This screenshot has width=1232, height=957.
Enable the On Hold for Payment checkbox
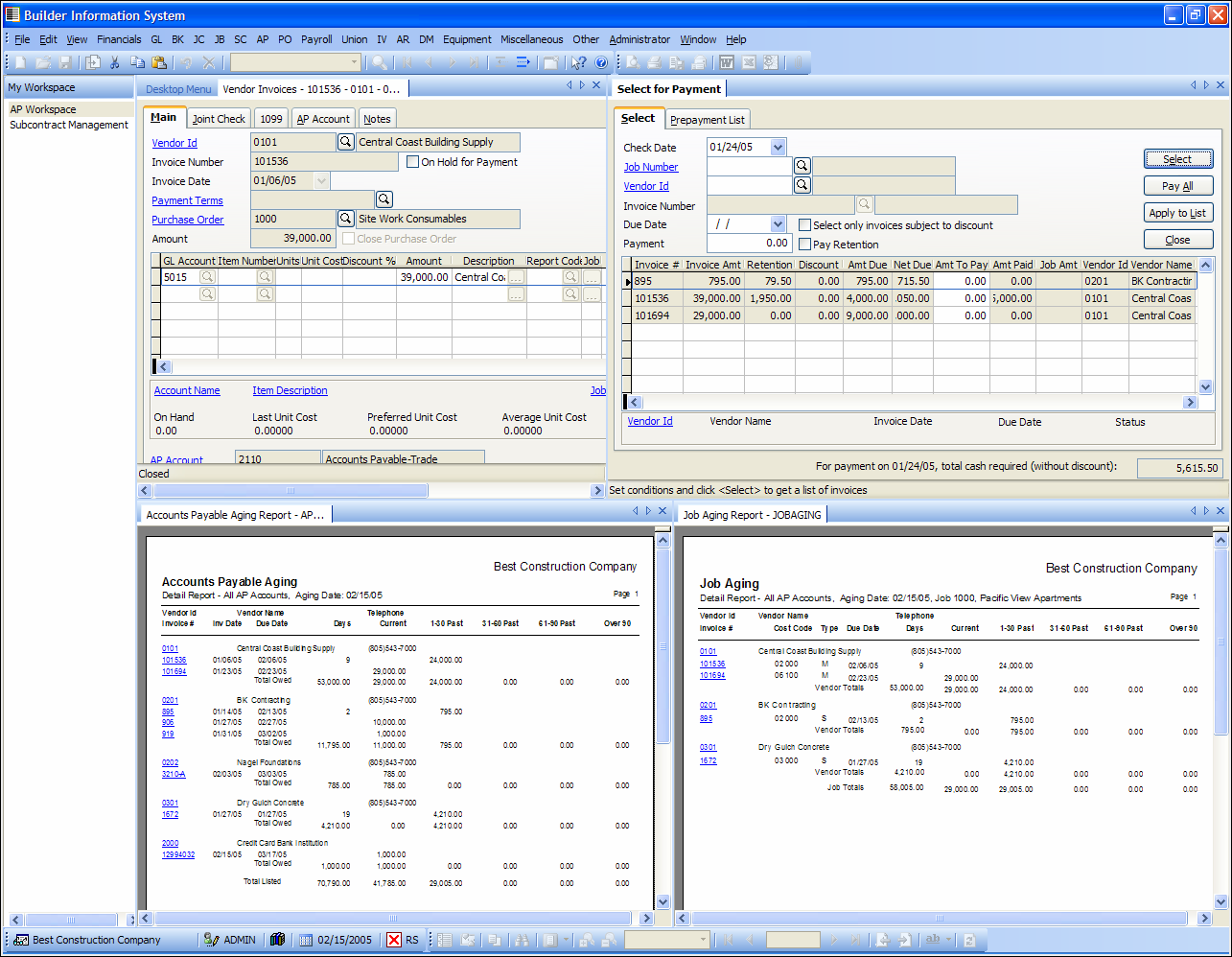(413, 162)
